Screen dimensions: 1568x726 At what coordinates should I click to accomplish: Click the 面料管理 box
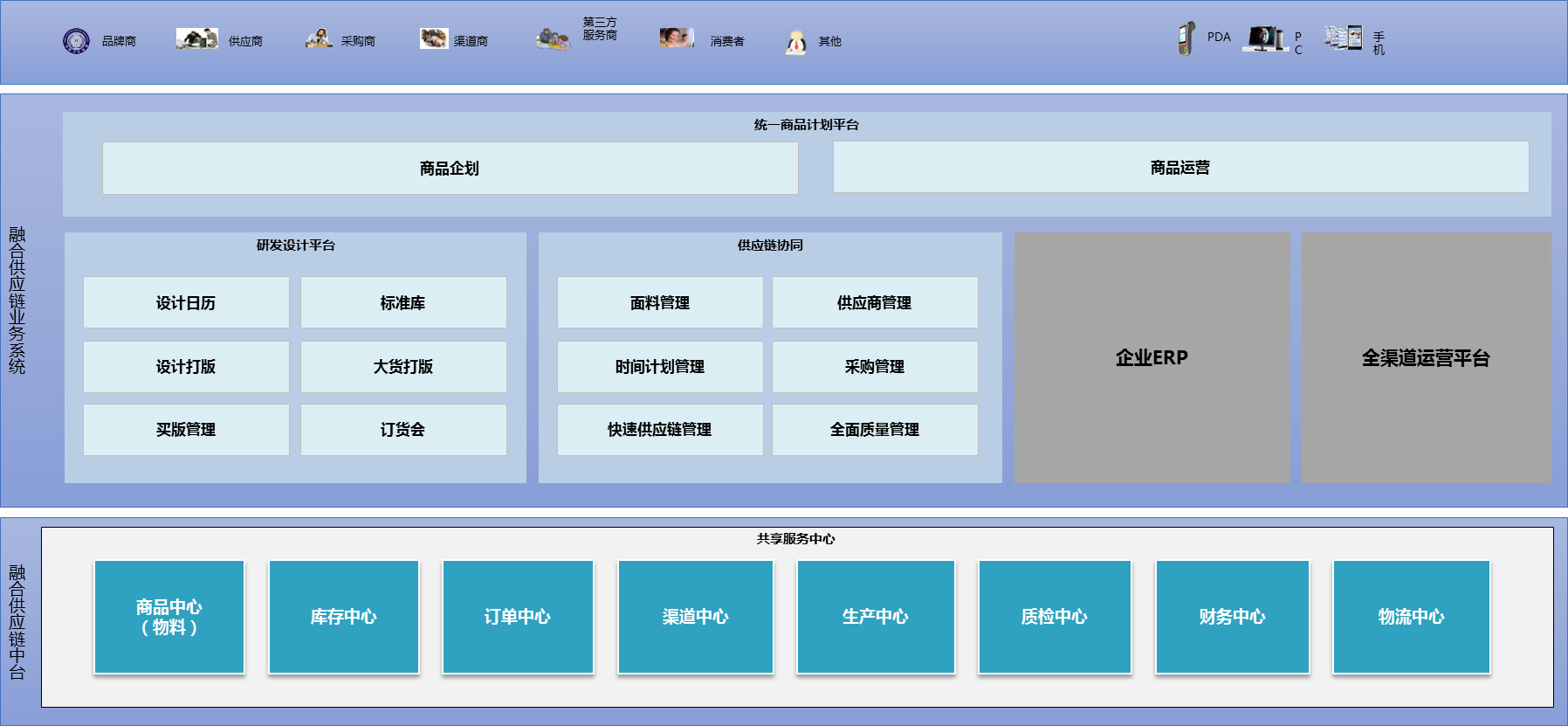pyautogui.click(x=660, y=302)
